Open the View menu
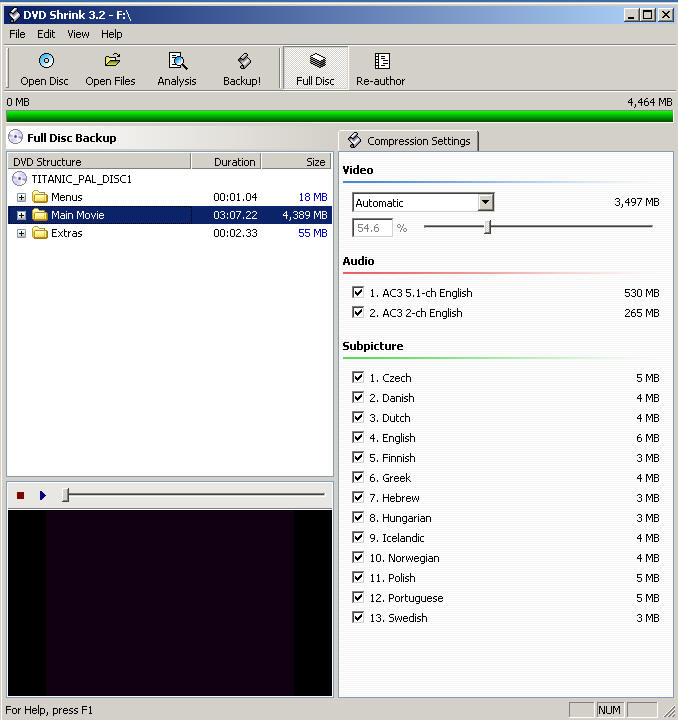 click(78, 34)
